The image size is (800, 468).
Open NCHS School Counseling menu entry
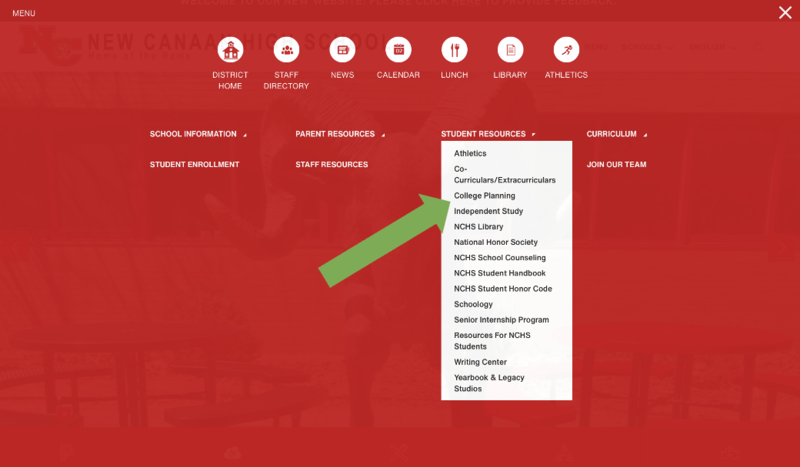502,258
